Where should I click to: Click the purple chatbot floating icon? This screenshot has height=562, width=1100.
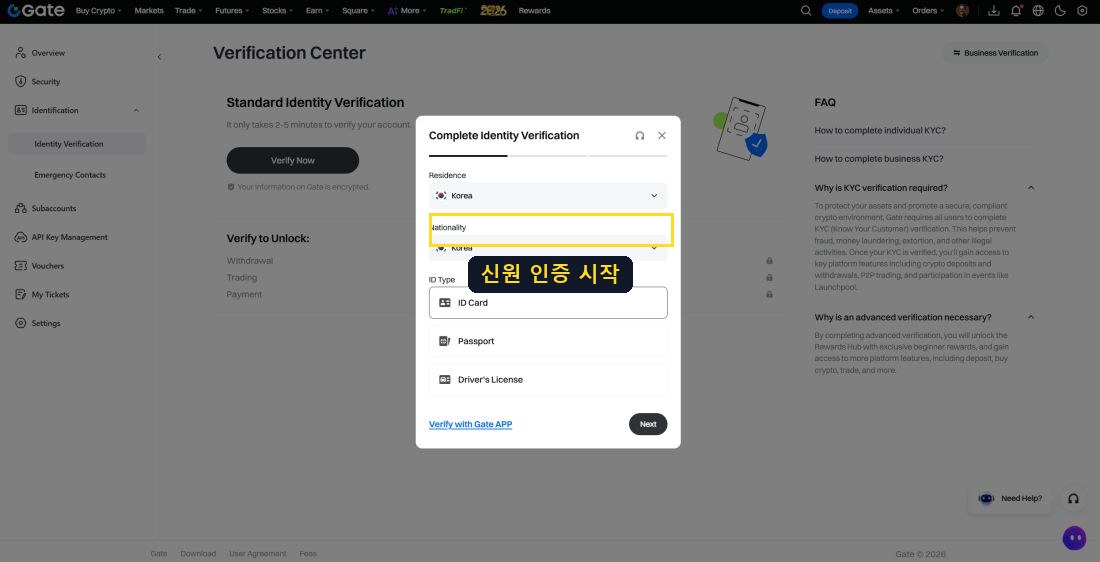point(1074,538)
